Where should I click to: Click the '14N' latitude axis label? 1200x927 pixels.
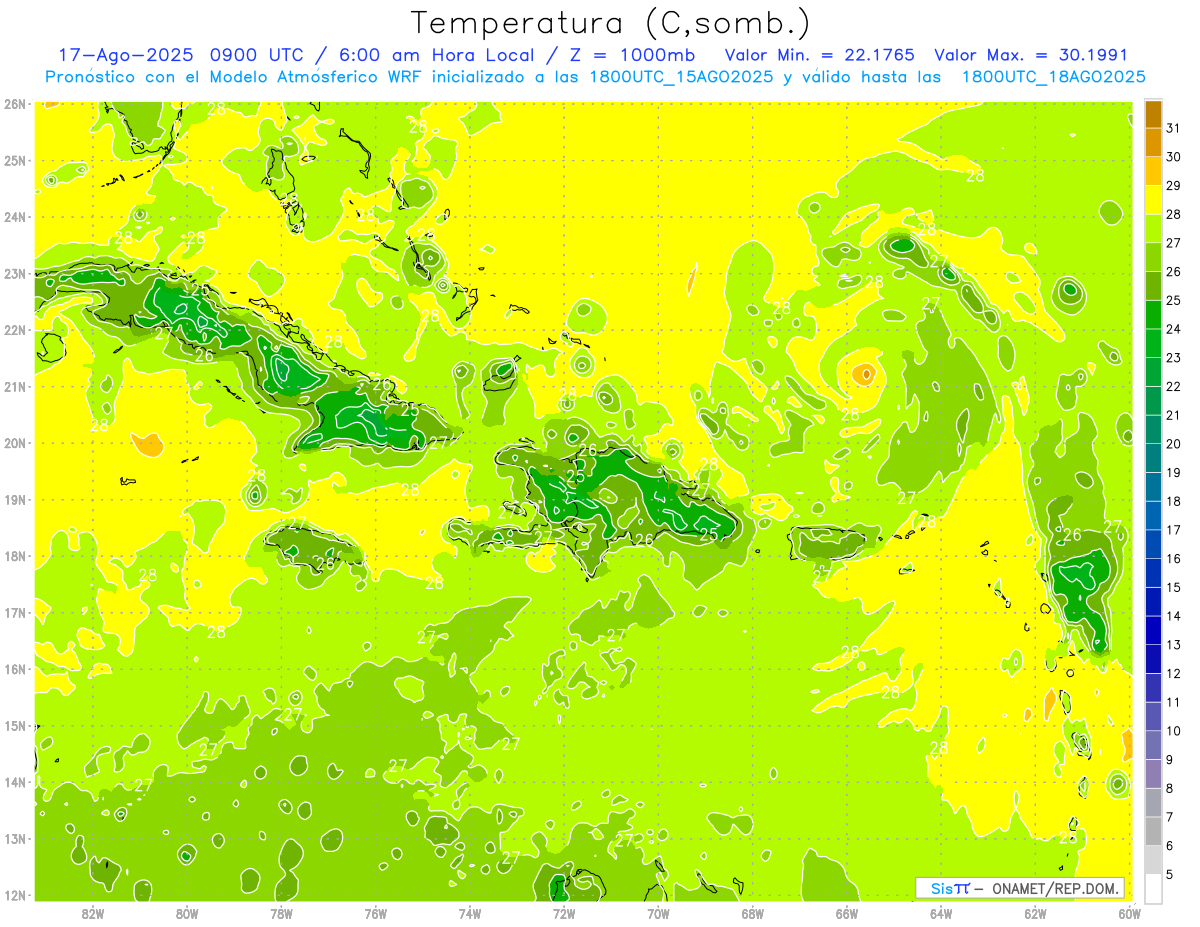pyautogui.click(x=15, y=782)
